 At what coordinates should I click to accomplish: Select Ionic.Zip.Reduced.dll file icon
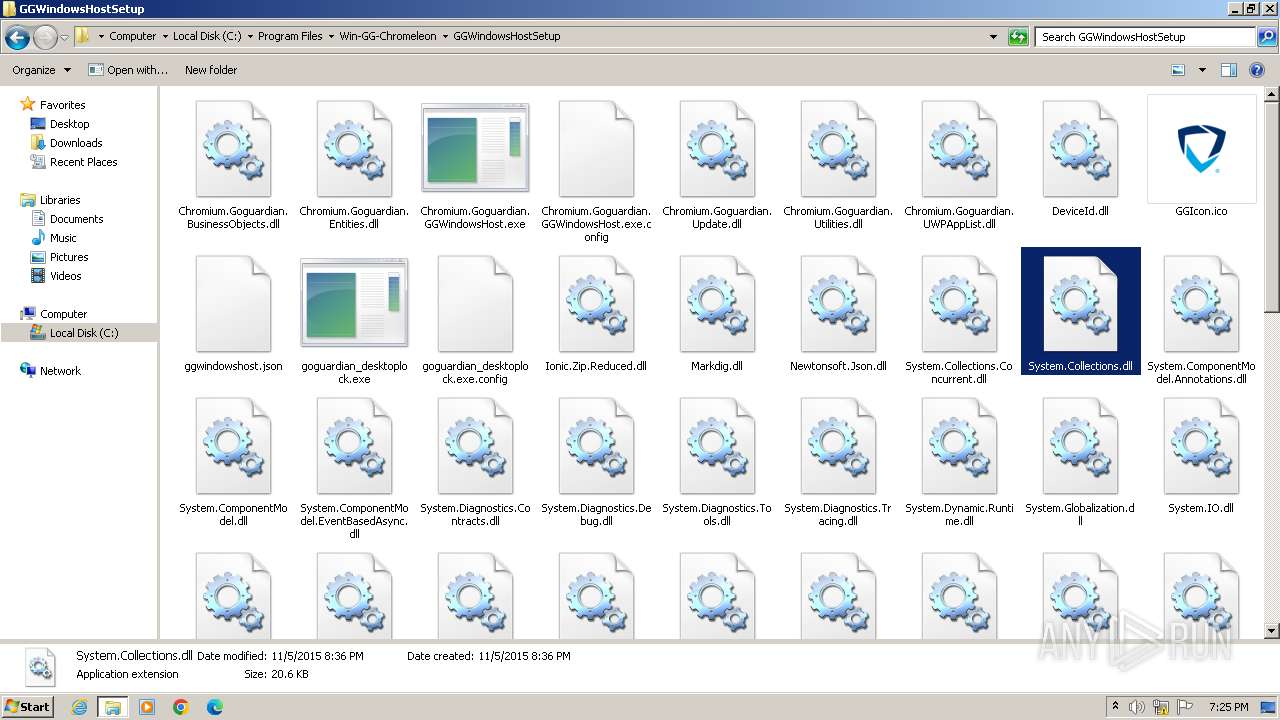[x=596, y=304]
